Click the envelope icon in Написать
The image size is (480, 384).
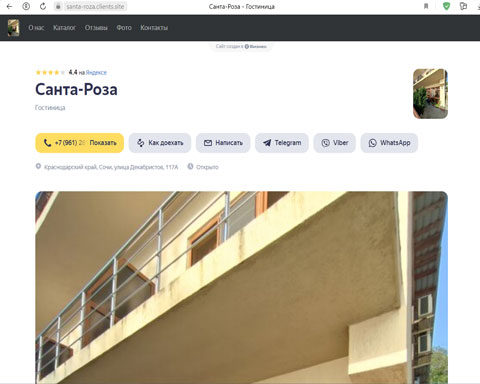pyautogui.click(x=208, y=143)
